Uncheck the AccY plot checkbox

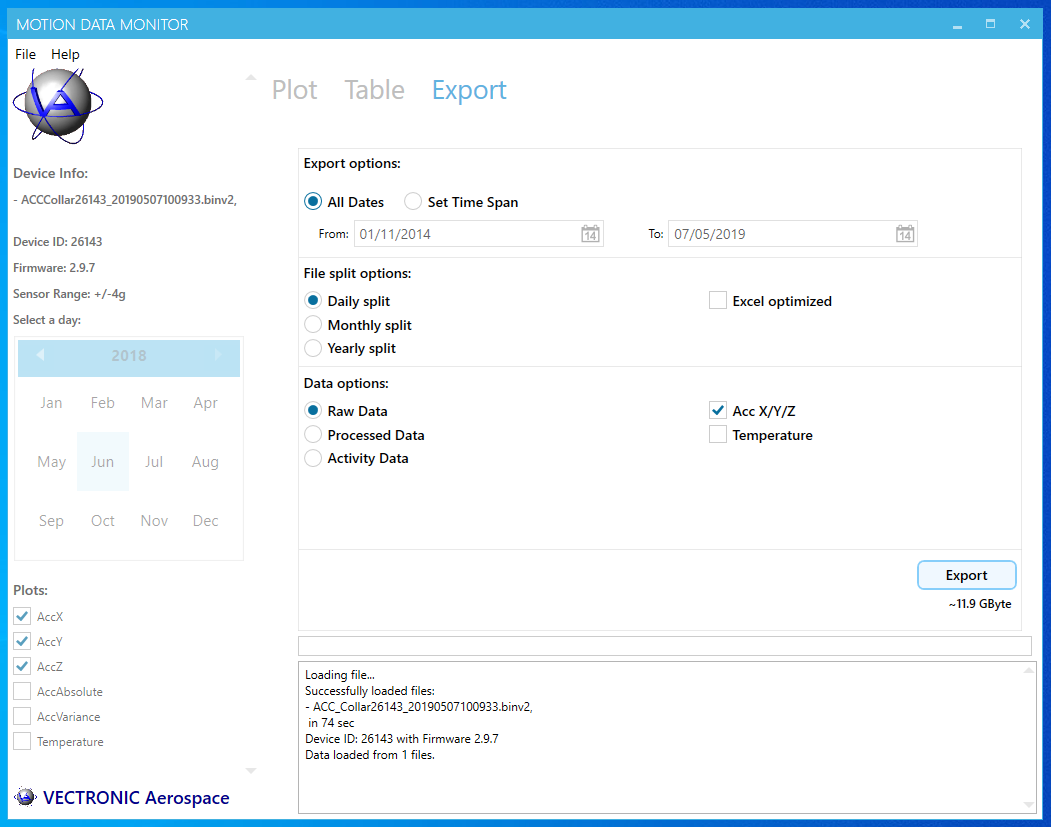tap(22, 641)
